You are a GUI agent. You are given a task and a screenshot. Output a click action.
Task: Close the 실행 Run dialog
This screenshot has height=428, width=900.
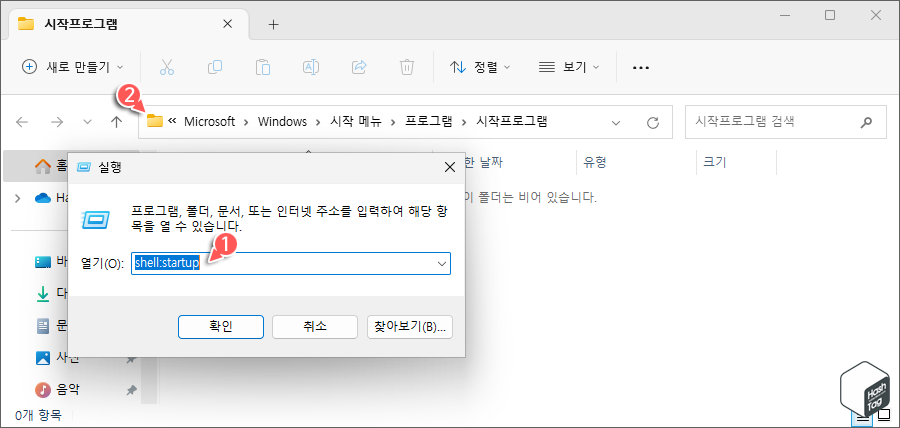450,168
